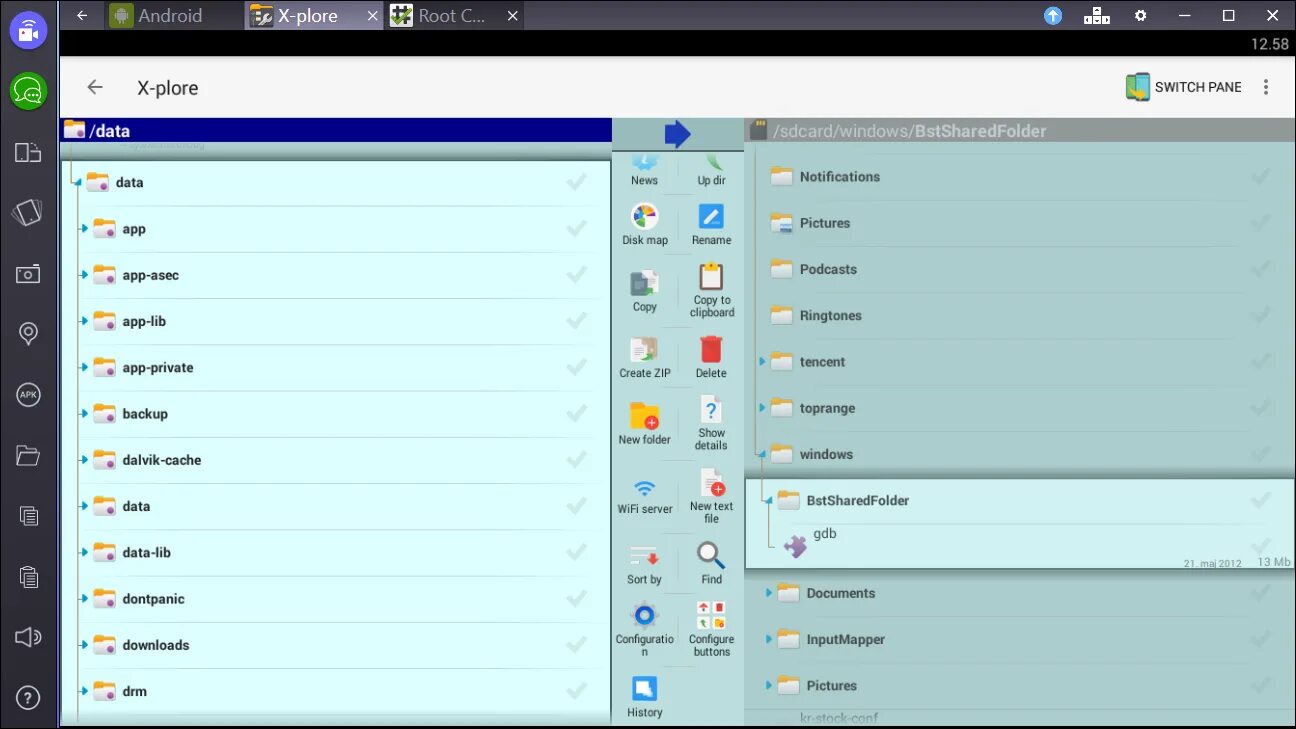Expand the dontpanic folder arrow
The width and height of the screenshot is (1296, 729).
coord(85,599)
